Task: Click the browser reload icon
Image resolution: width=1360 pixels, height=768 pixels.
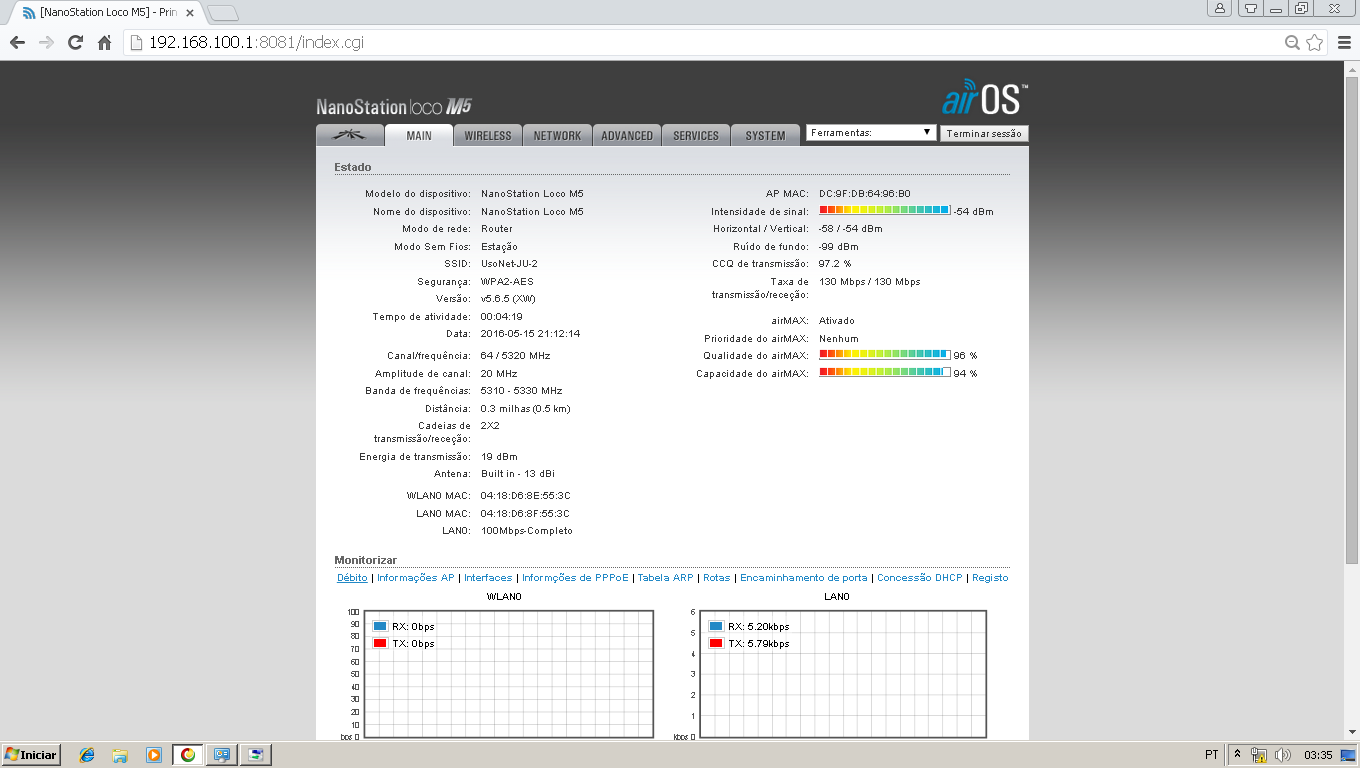Action: pyautogui.click(x=75, y=43)
